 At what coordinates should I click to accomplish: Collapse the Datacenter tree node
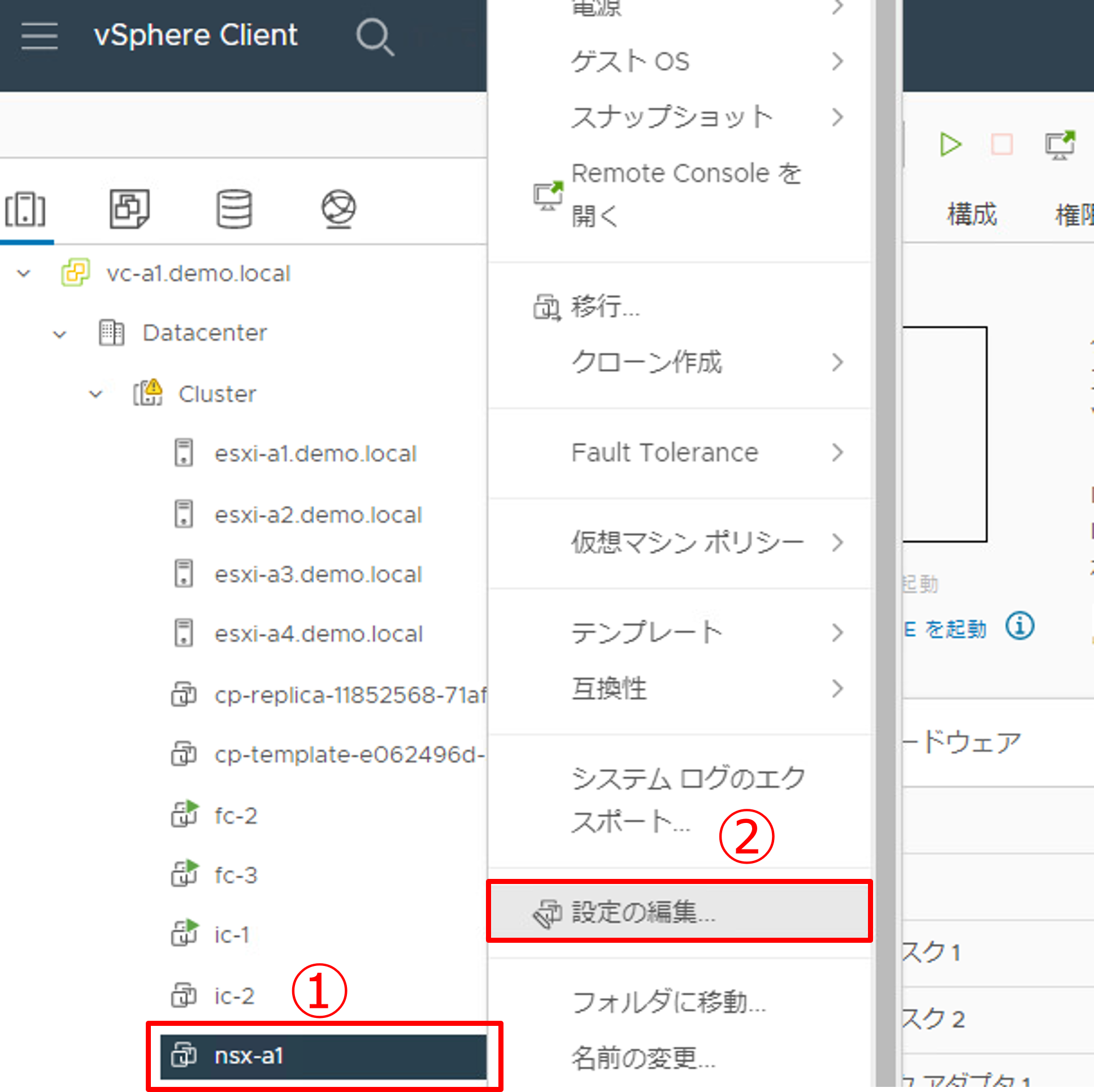60,334
